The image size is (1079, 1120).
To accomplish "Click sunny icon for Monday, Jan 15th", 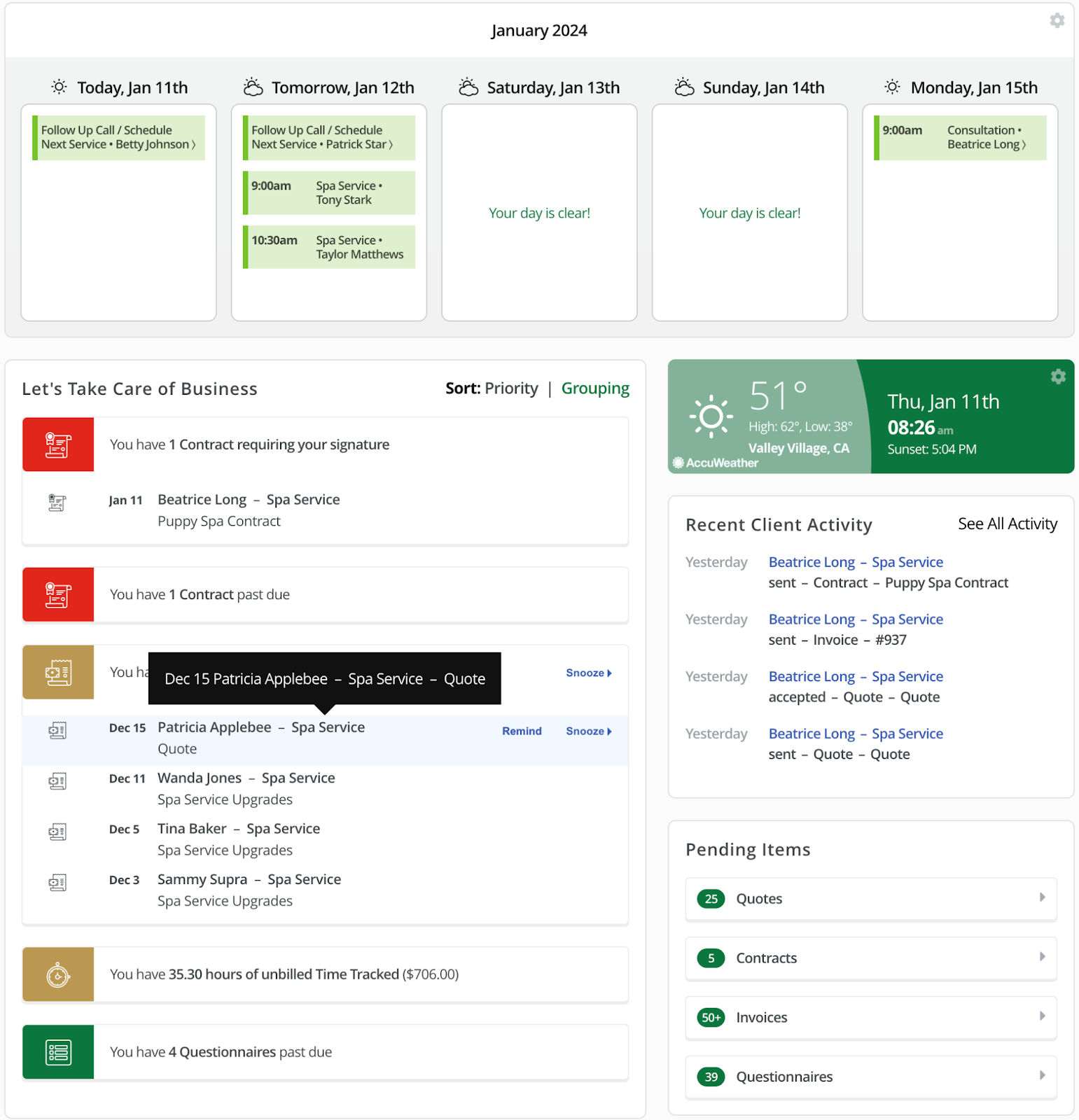I will click(892, 87).
